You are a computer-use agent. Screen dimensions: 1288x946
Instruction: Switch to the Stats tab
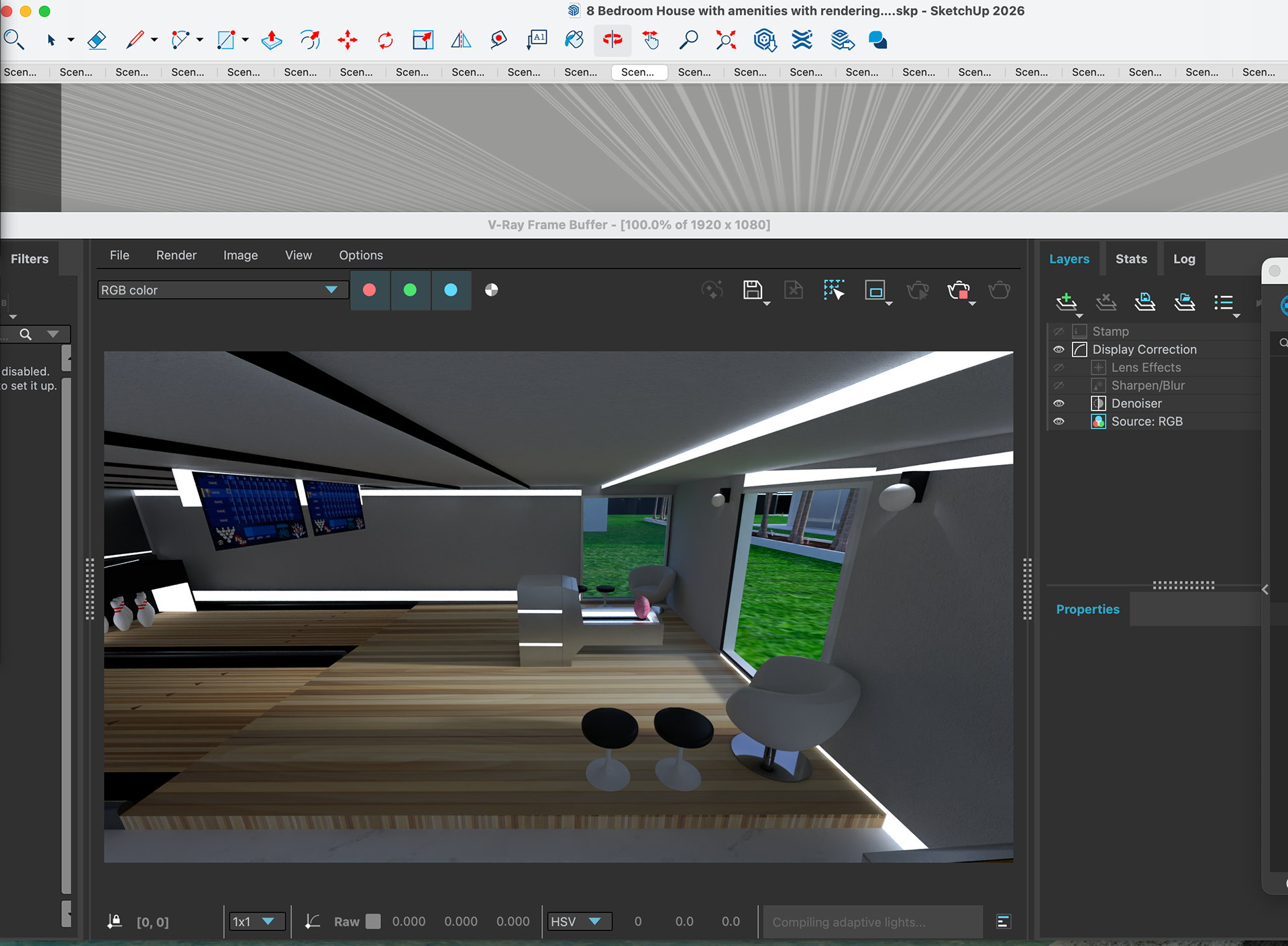point(1131,259)
